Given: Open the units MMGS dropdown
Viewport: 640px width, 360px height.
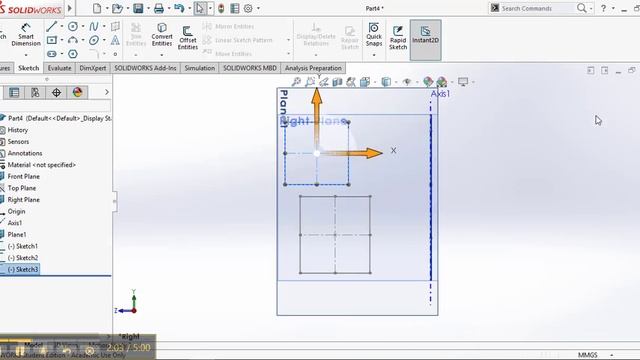Looking at the screenshot, I should click(611, 355).
